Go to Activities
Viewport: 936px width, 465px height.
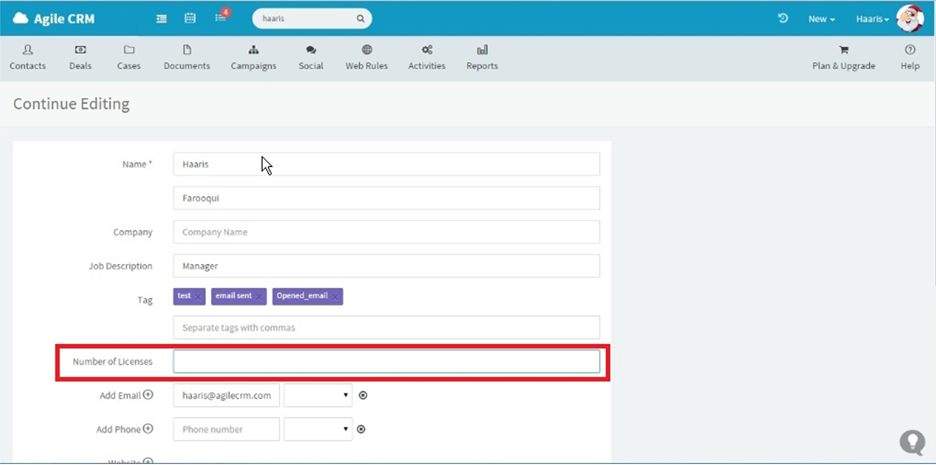pyautogui.click(x=427, y=58)
